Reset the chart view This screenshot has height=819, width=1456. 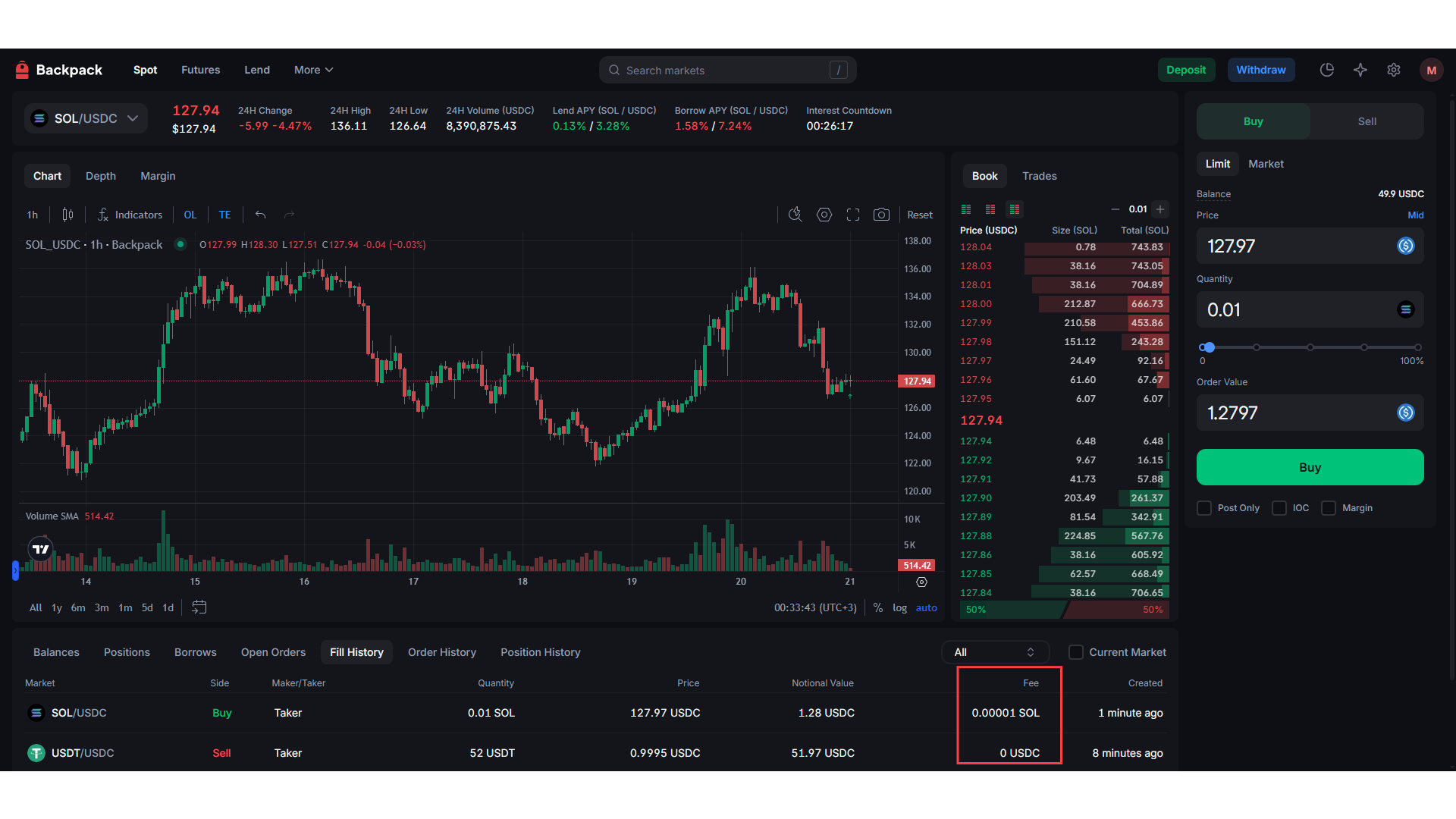(x=920, y=215)
